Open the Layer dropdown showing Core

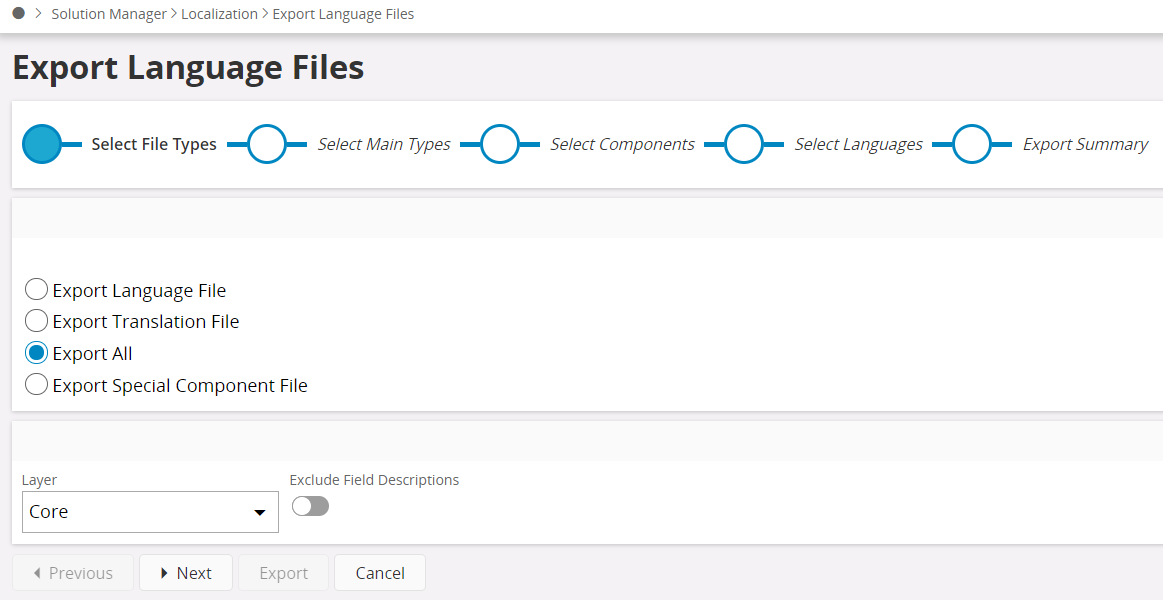140,512
